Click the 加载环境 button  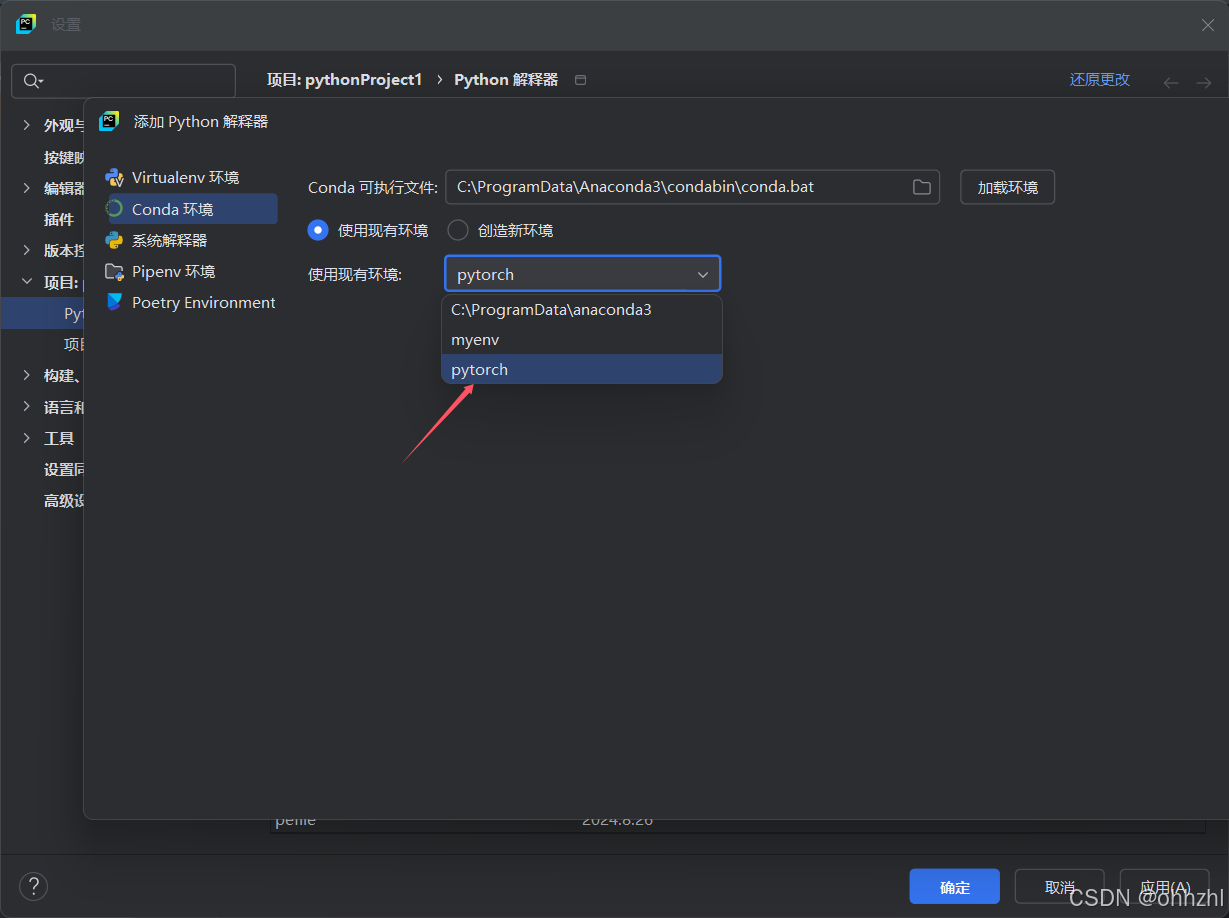(1007, 187)
